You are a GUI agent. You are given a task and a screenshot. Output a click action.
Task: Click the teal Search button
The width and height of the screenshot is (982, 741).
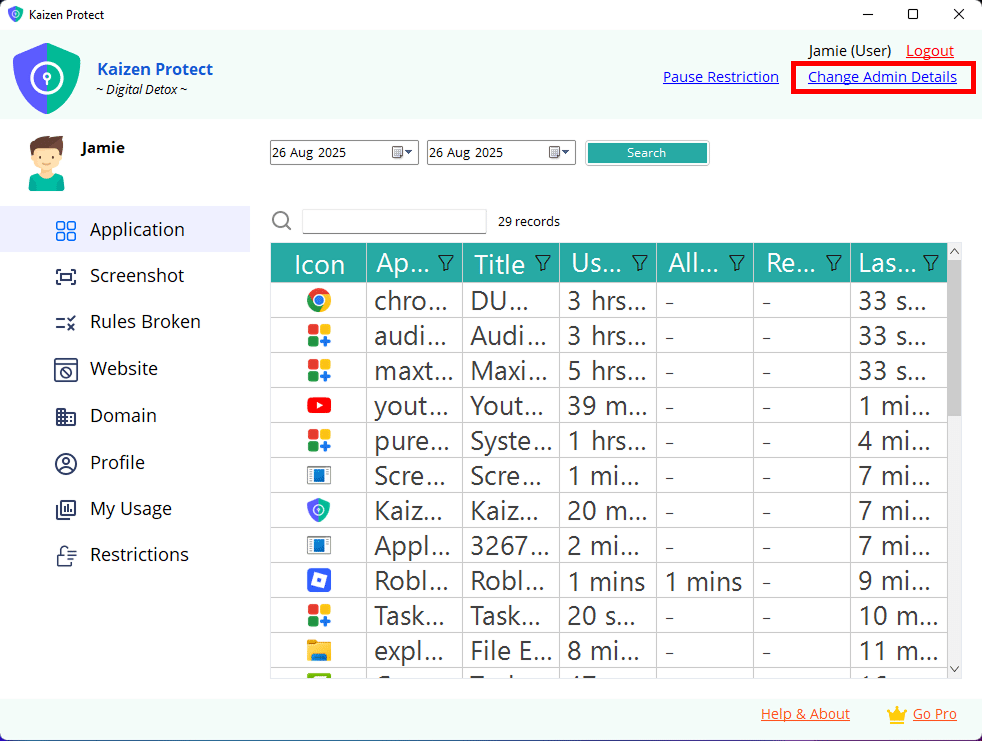[647, 153]
